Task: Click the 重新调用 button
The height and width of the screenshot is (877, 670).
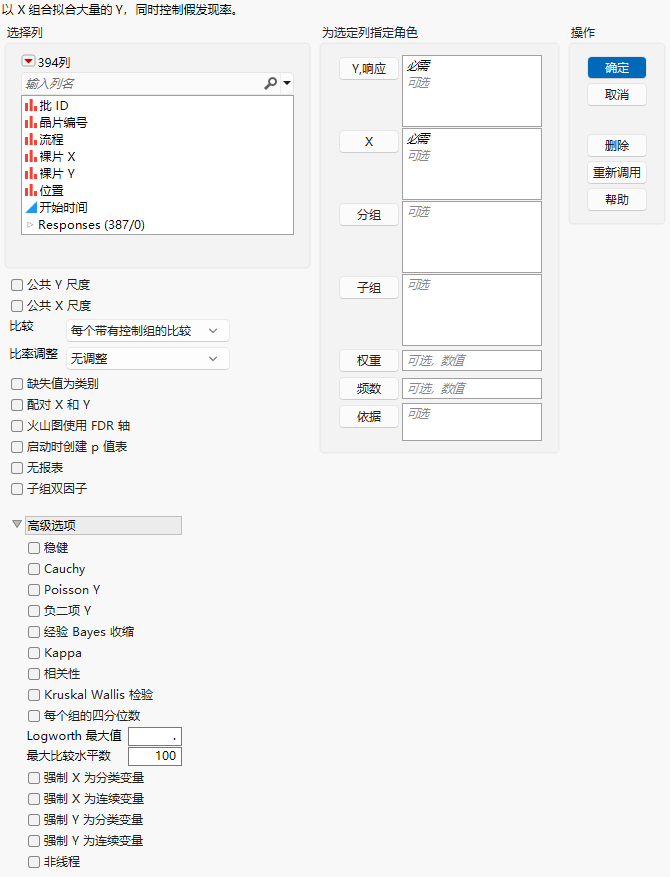Action: [617, 173]
